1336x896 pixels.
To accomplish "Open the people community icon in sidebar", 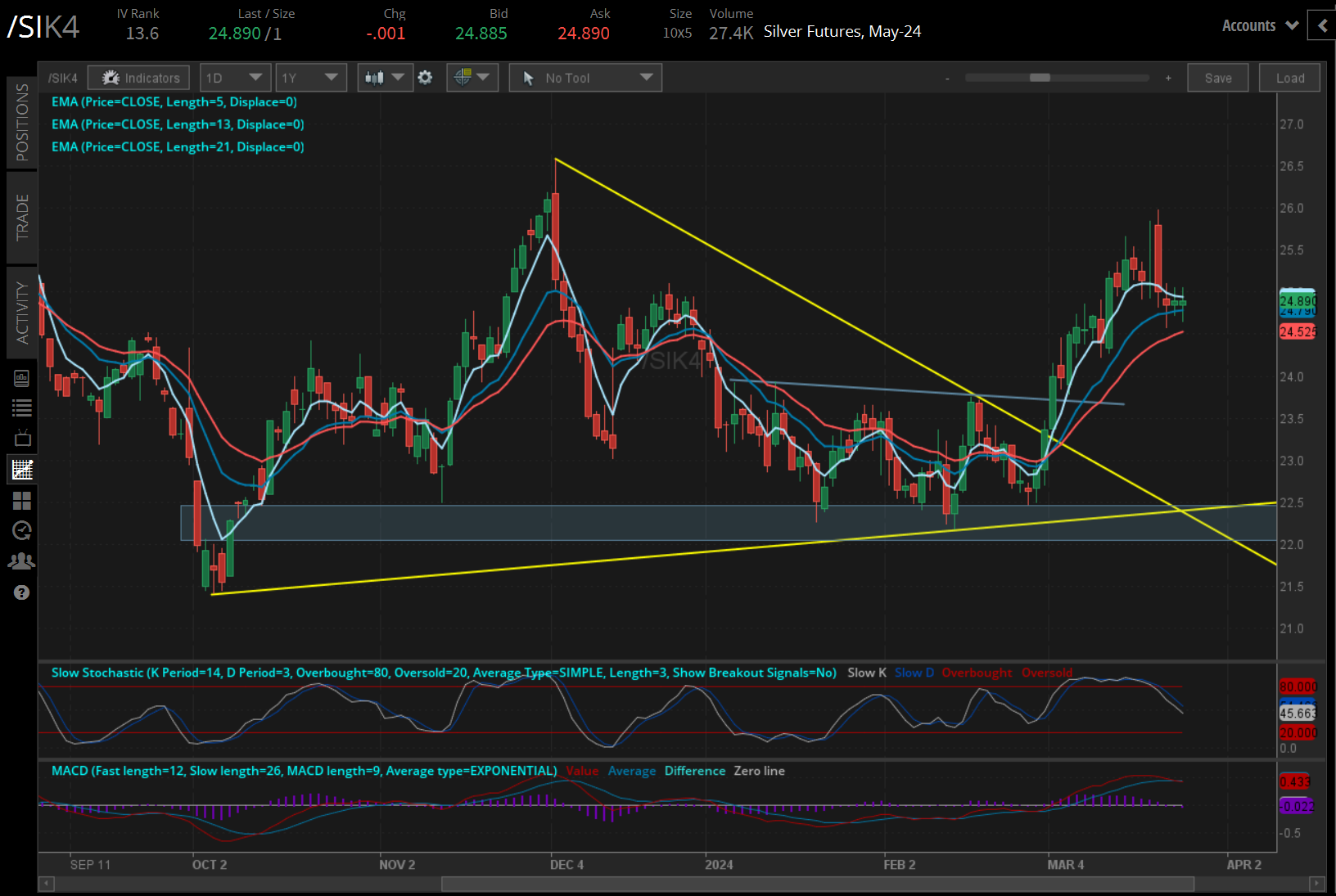I will click(22, 561).
